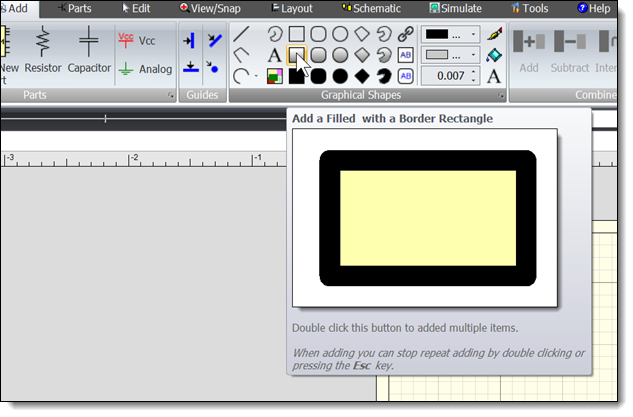Screen dimensions: 633x417
Task: Insert an Analog ground symbol
Action: [x=145, y=69]
